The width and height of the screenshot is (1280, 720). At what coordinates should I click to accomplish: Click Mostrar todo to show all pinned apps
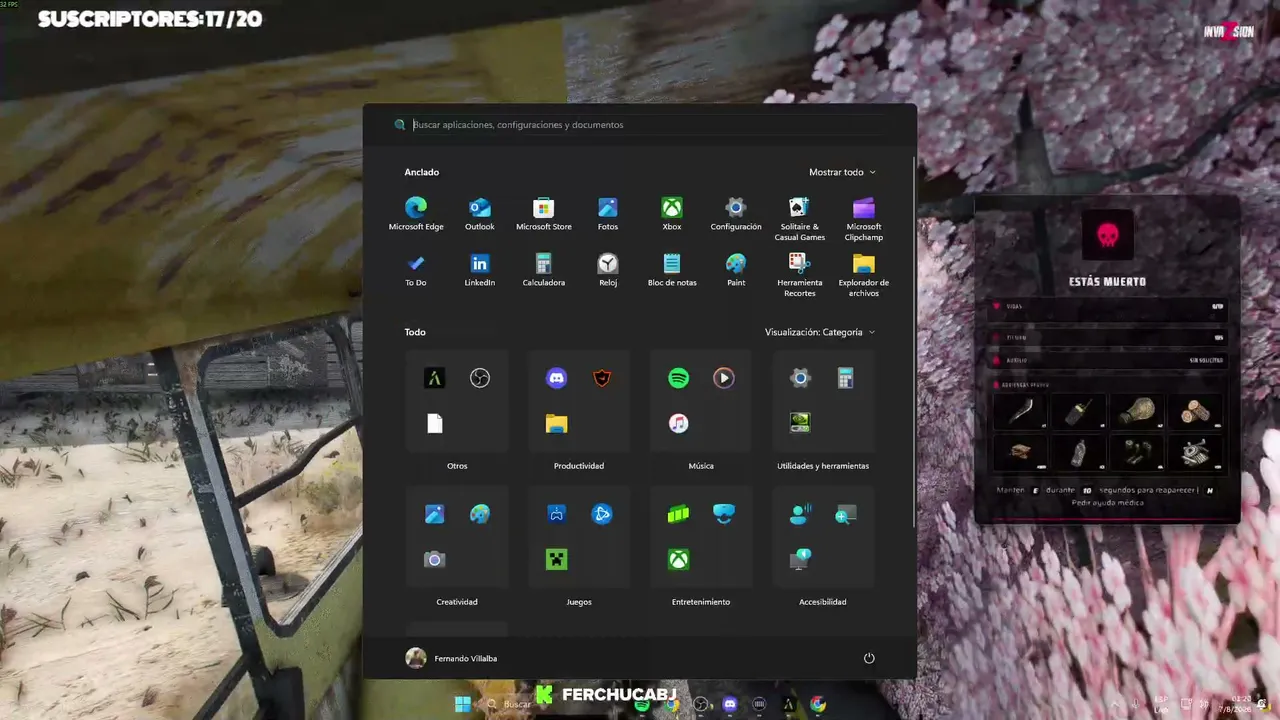click(842, 172)
